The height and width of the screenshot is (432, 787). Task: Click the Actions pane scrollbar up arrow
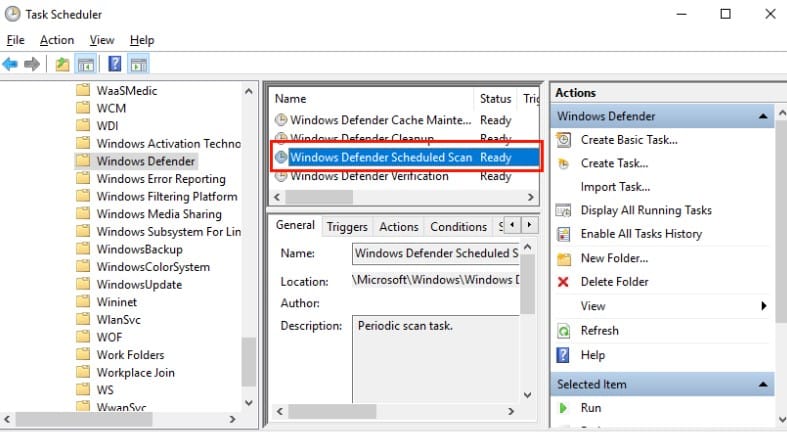(782, 114)
